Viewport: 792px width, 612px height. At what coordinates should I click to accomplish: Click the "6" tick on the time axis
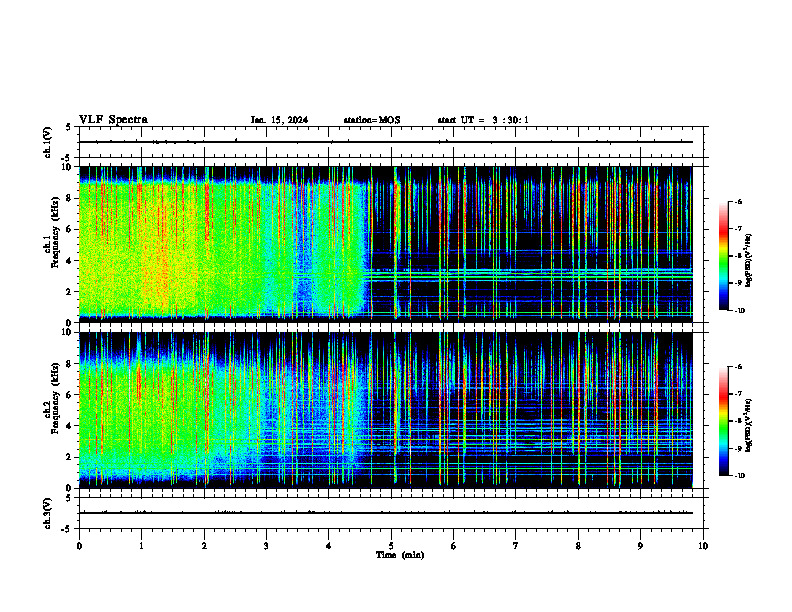coord(454,546)
